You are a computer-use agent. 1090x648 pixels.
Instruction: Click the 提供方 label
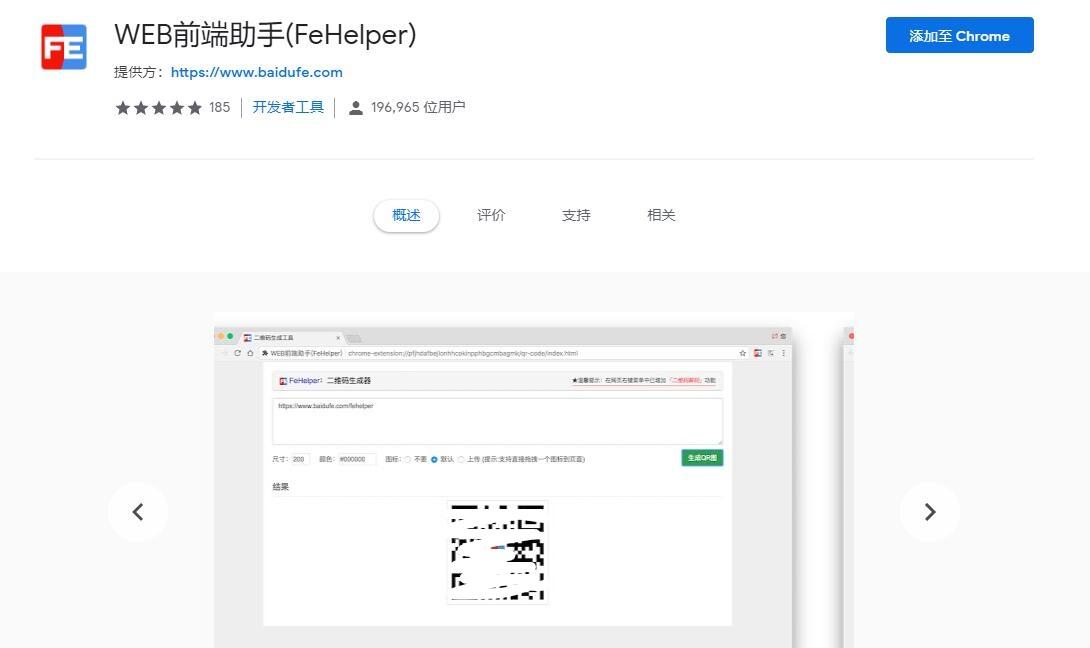(x=139, y=72)
